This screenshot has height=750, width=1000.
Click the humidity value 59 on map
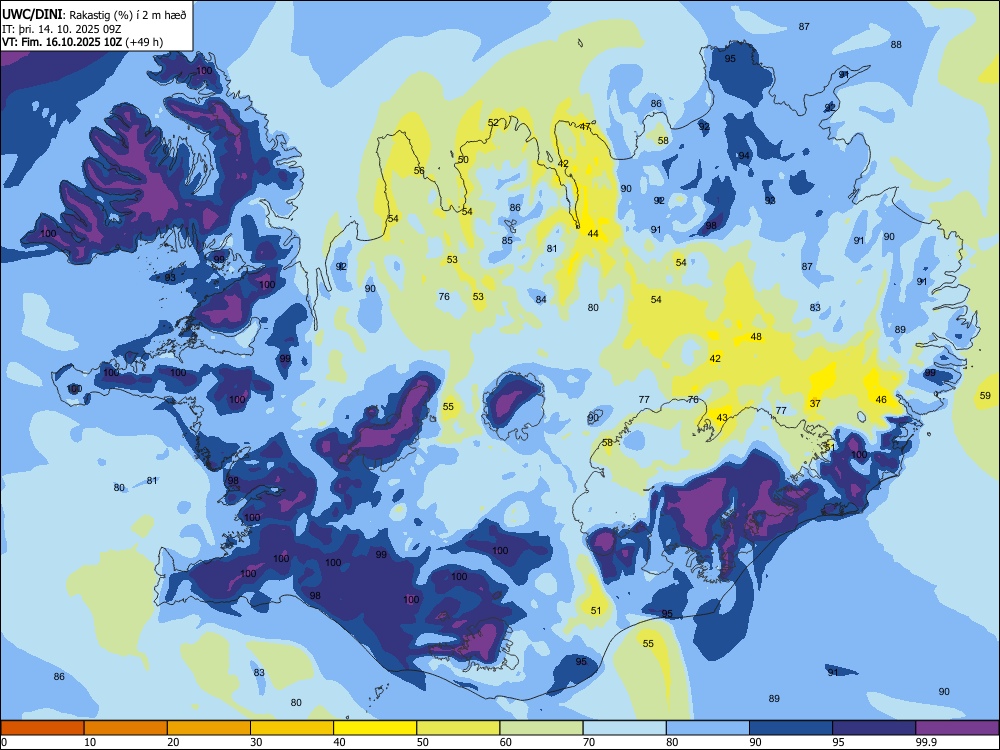[x=985, y=396]
